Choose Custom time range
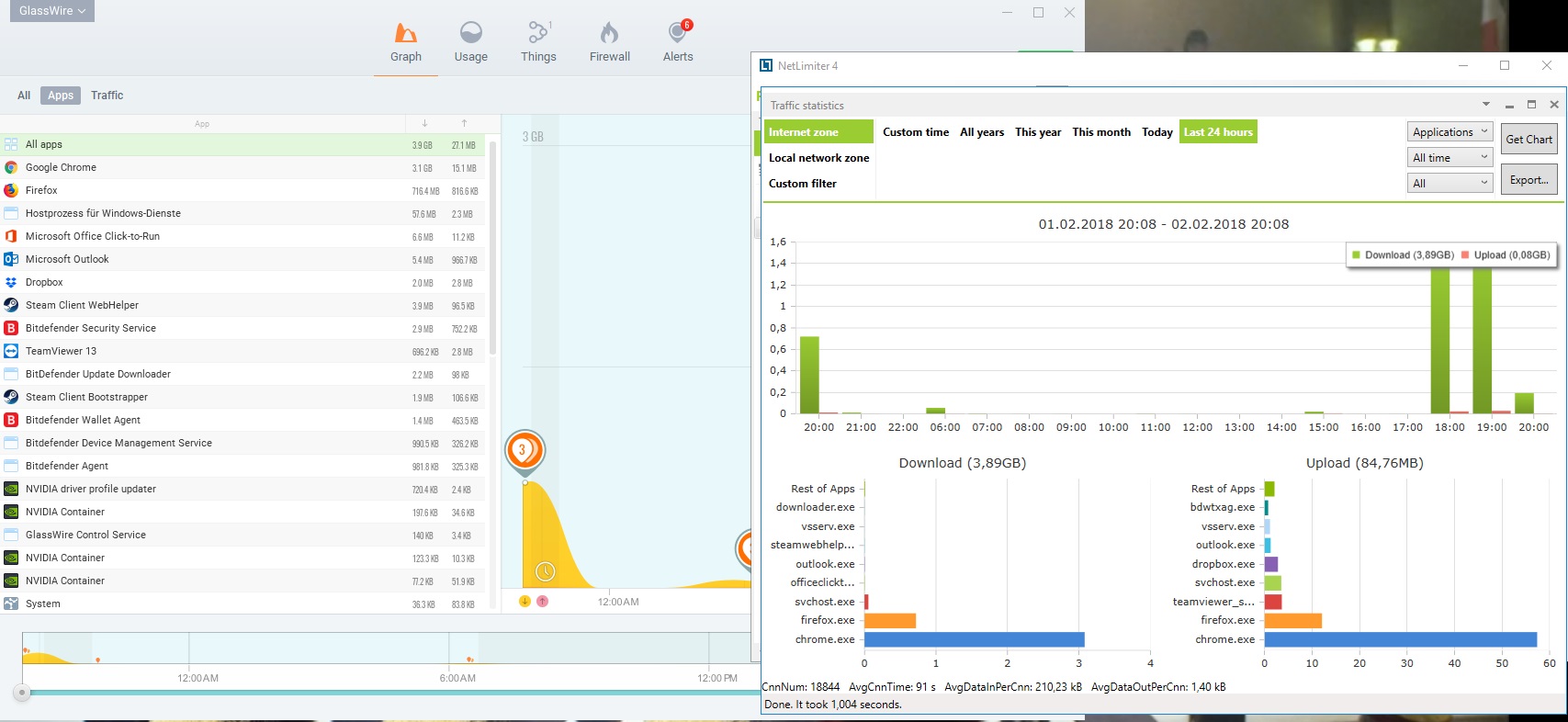1568x722 pixels. [916, 132]
